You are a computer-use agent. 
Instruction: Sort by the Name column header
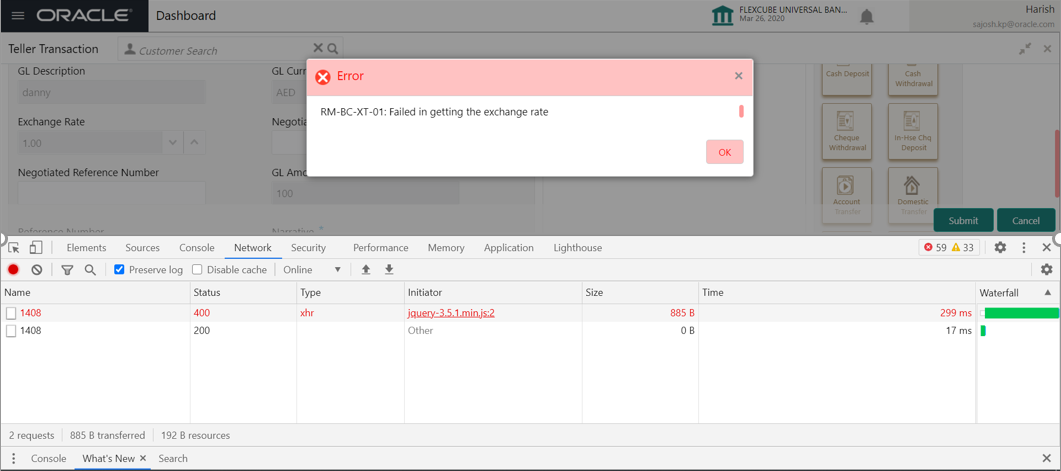(x=95, y=292)
